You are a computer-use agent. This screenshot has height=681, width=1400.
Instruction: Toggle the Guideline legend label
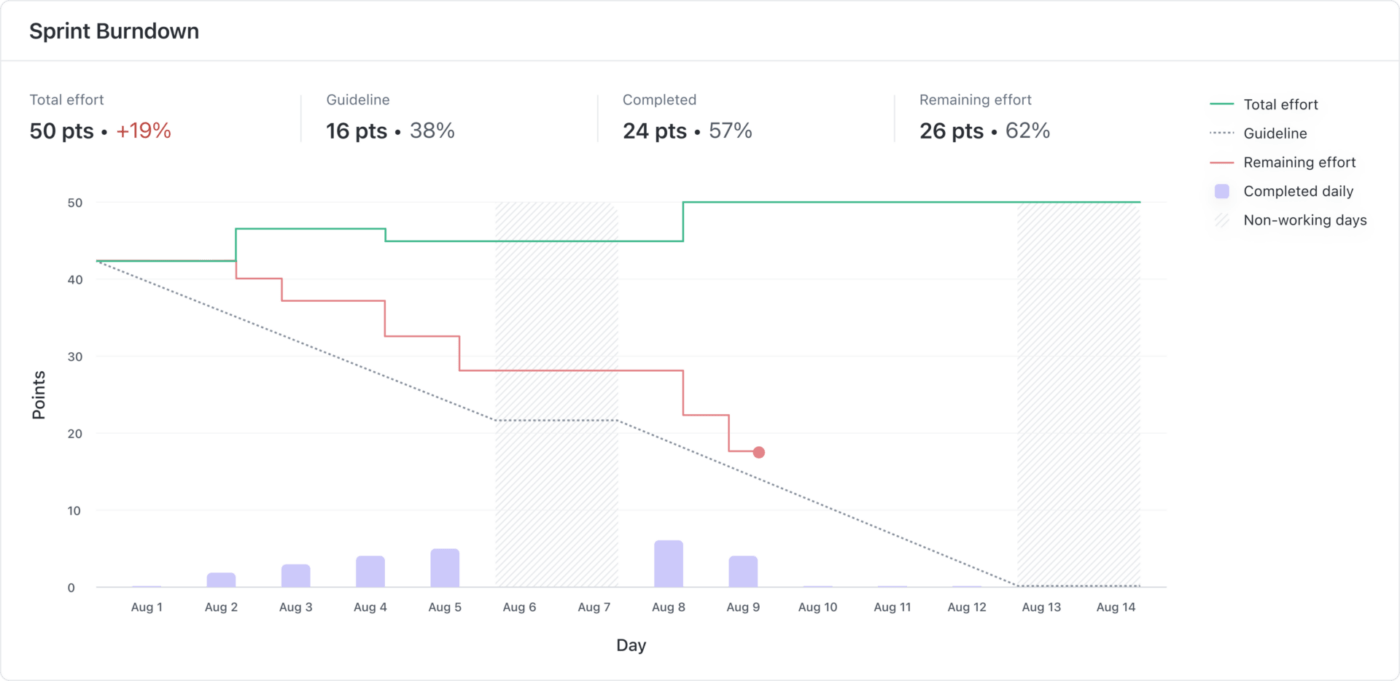(1275, 133)
